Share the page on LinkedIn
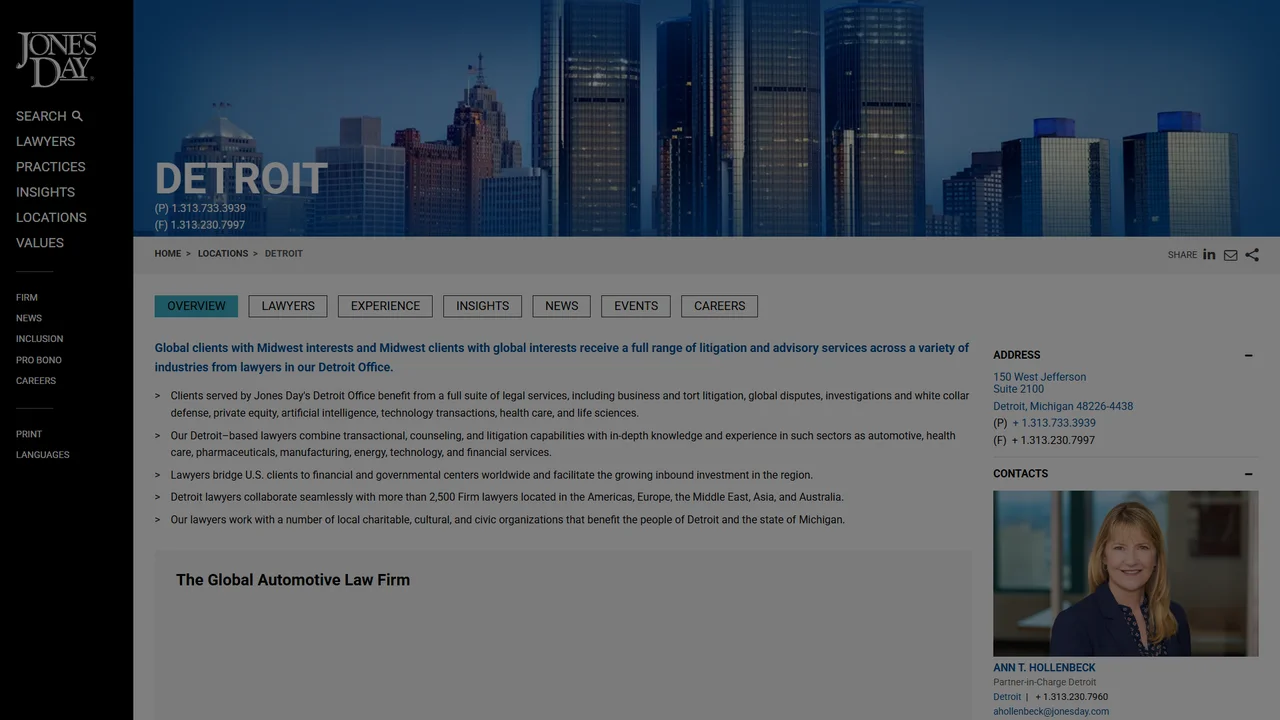Screen dimensions: 1280x720 pos(1209,255)
